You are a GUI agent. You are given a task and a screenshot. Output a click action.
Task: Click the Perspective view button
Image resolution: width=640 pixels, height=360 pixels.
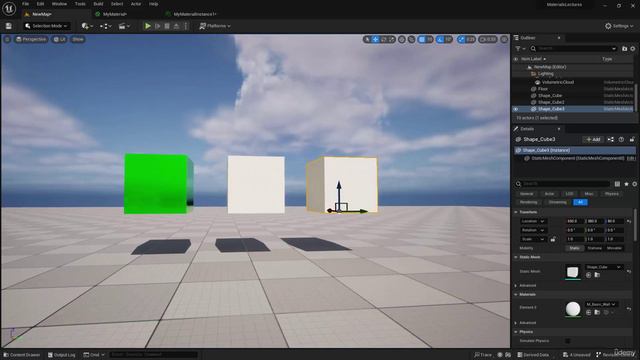pyautogui.click(x=31, y=40)
